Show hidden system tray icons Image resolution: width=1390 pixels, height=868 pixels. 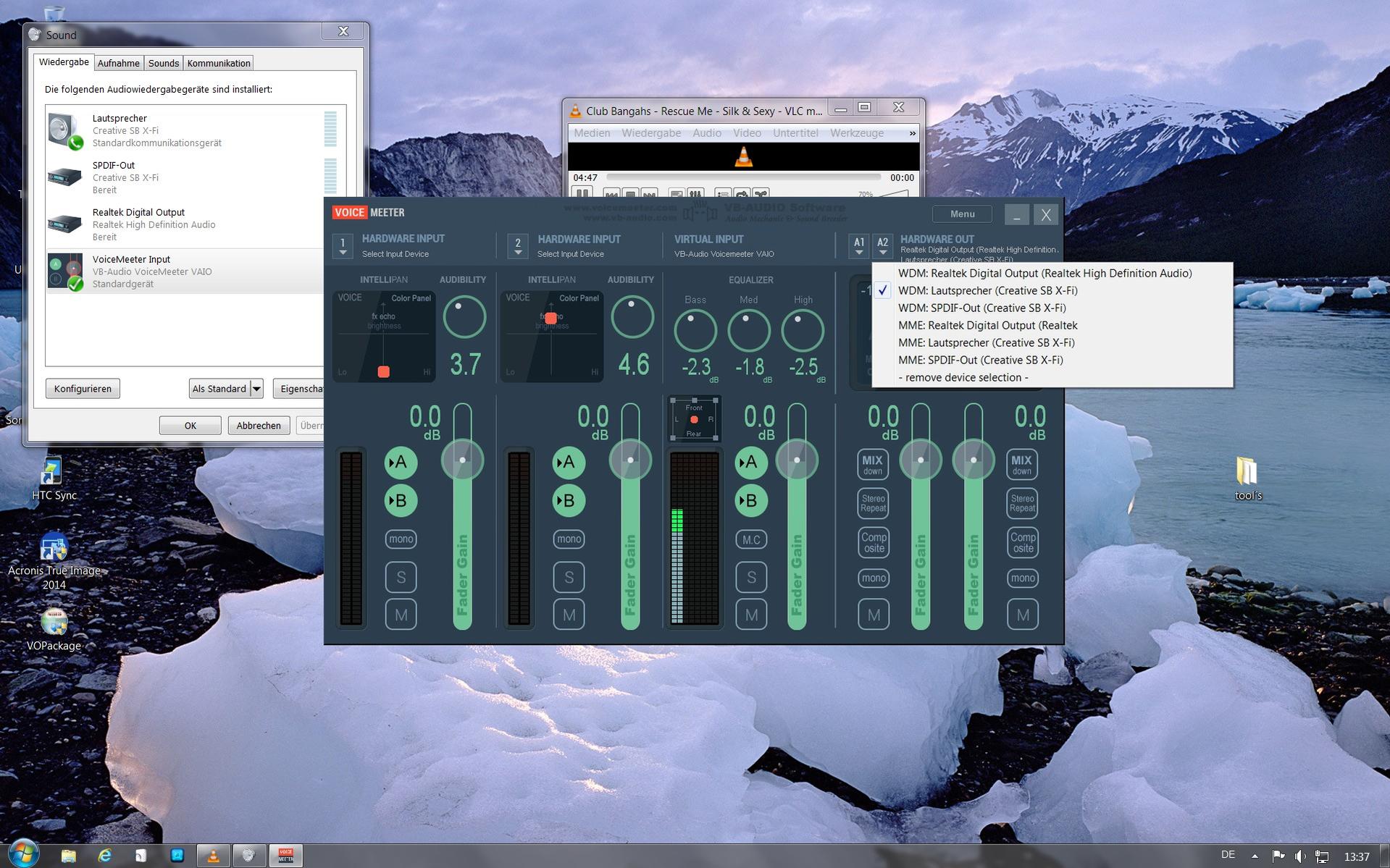pyautogui.click(x=1255, y=856)
